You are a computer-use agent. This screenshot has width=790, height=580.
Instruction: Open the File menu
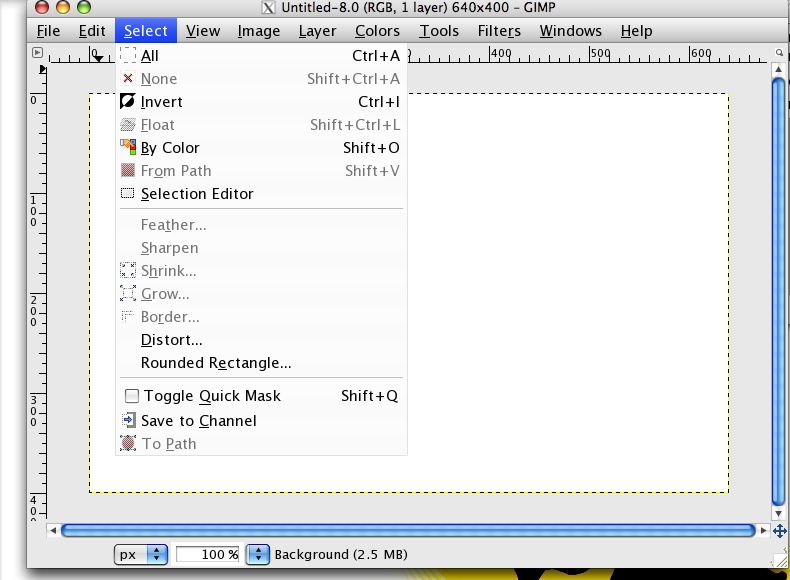[48, 31]
